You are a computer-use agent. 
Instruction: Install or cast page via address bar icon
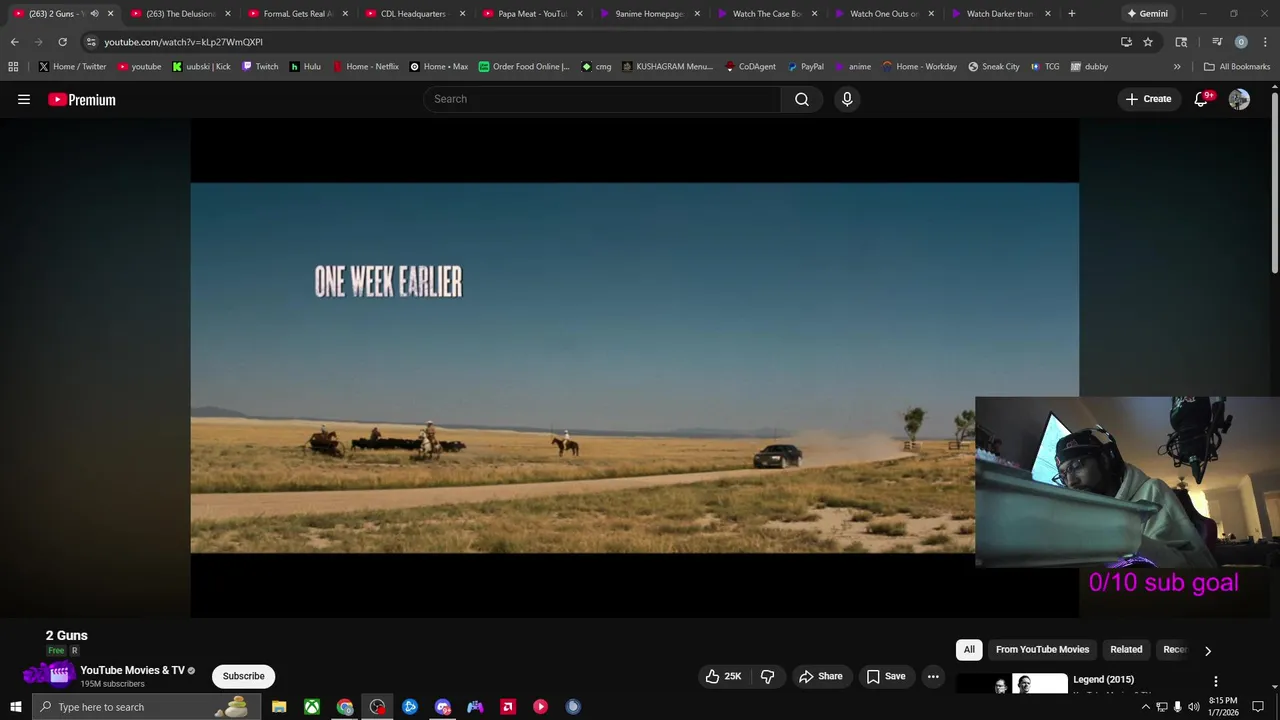[1126, 42]
